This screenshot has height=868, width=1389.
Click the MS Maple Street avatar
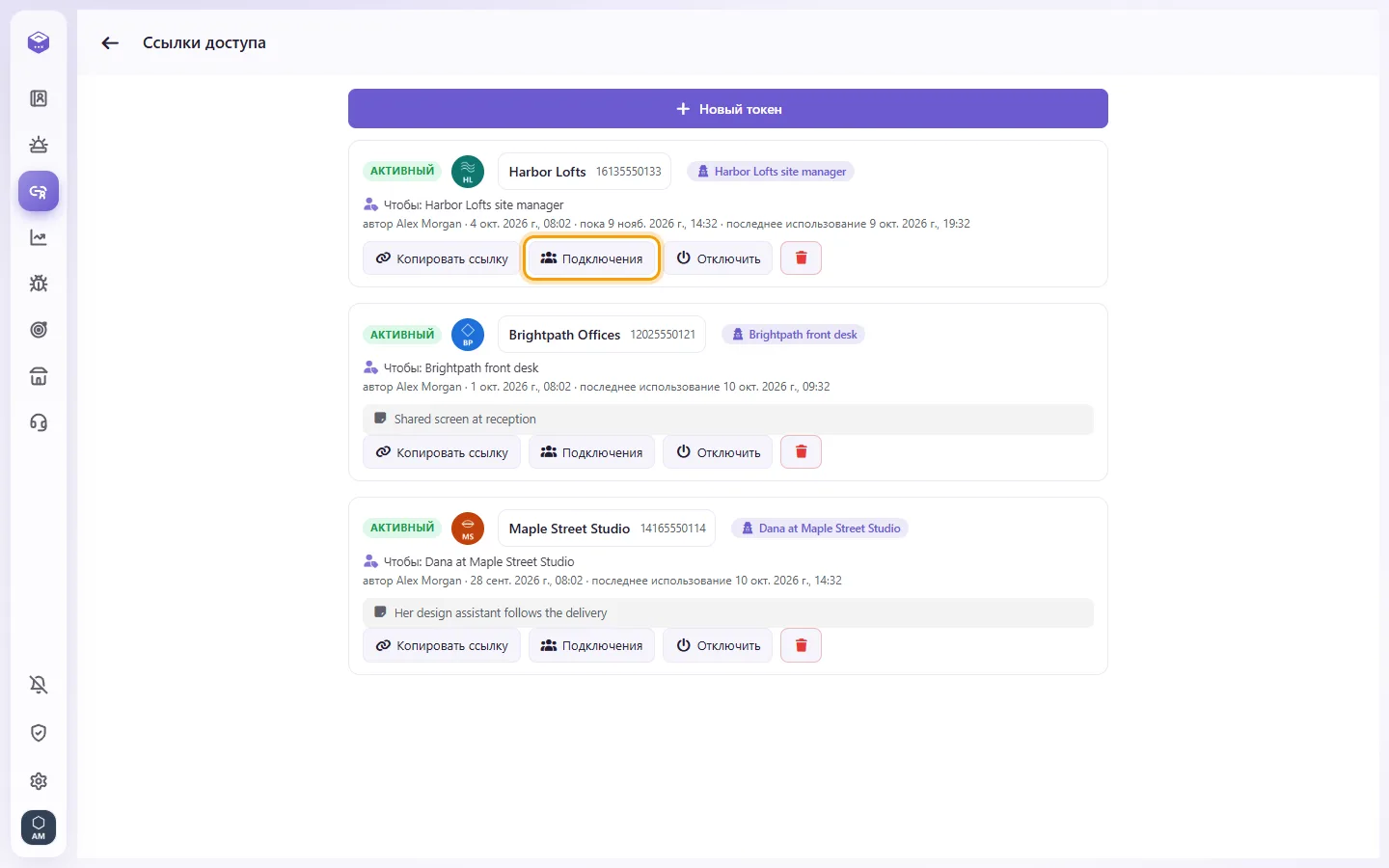468,529
